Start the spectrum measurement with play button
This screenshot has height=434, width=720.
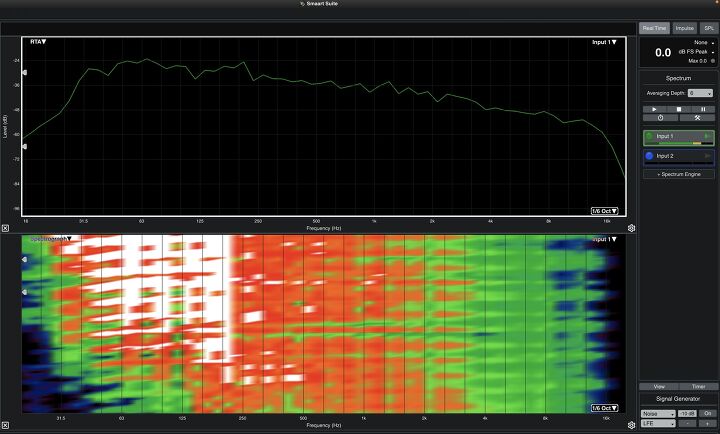(x=654, y=108)
